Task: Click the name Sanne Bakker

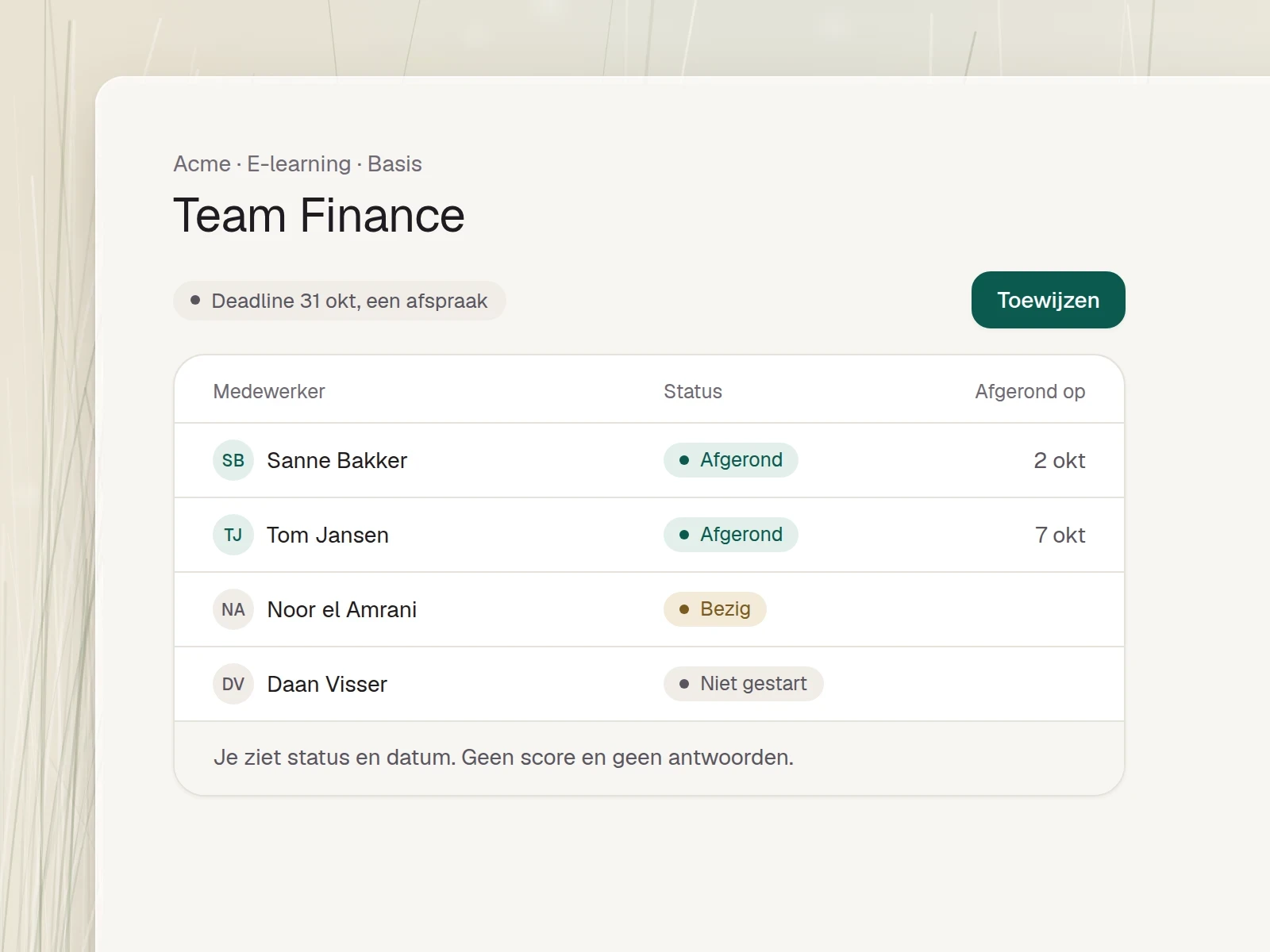Action: click(x=337, y=460)
